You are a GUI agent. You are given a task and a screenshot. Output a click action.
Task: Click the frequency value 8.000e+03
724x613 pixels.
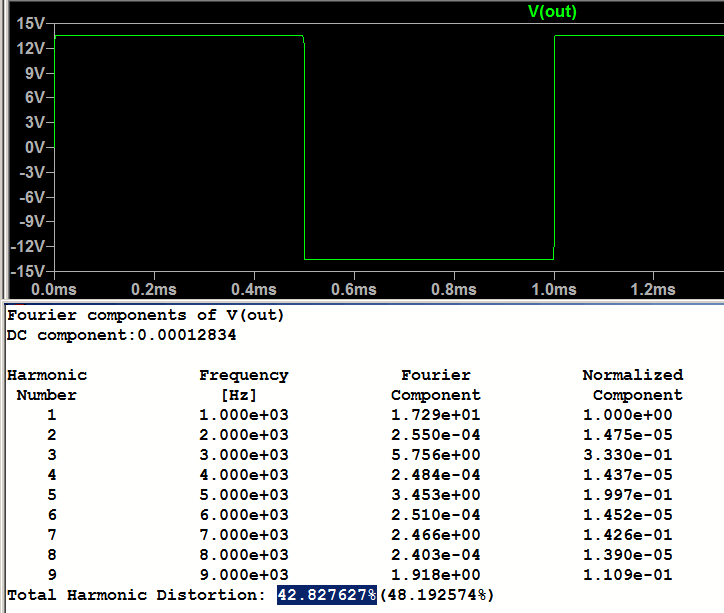(244, 555)
